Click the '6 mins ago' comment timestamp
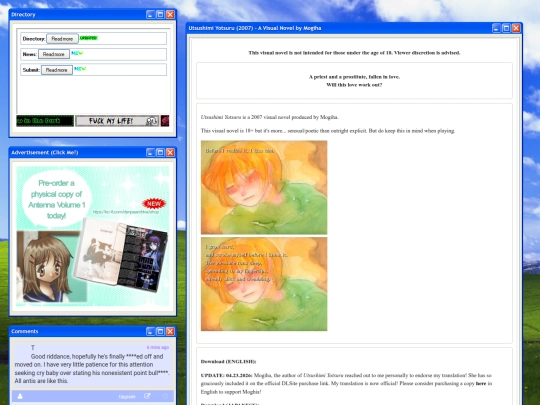This screenshot has height=405, width=540. click(x=158, y=347)
